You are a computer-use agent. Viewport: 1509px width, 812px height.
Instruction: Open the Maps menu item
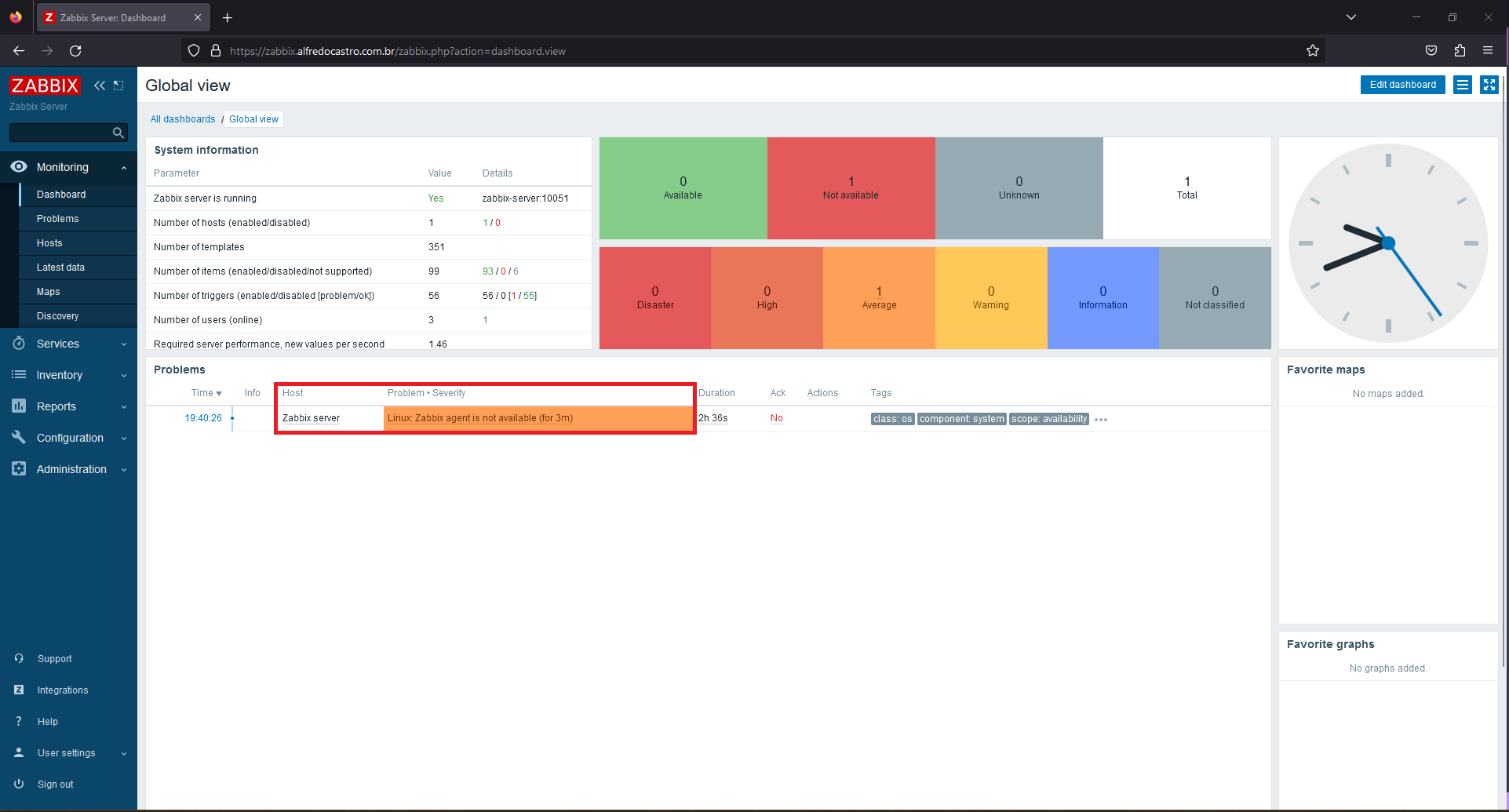tap(48, 292)
